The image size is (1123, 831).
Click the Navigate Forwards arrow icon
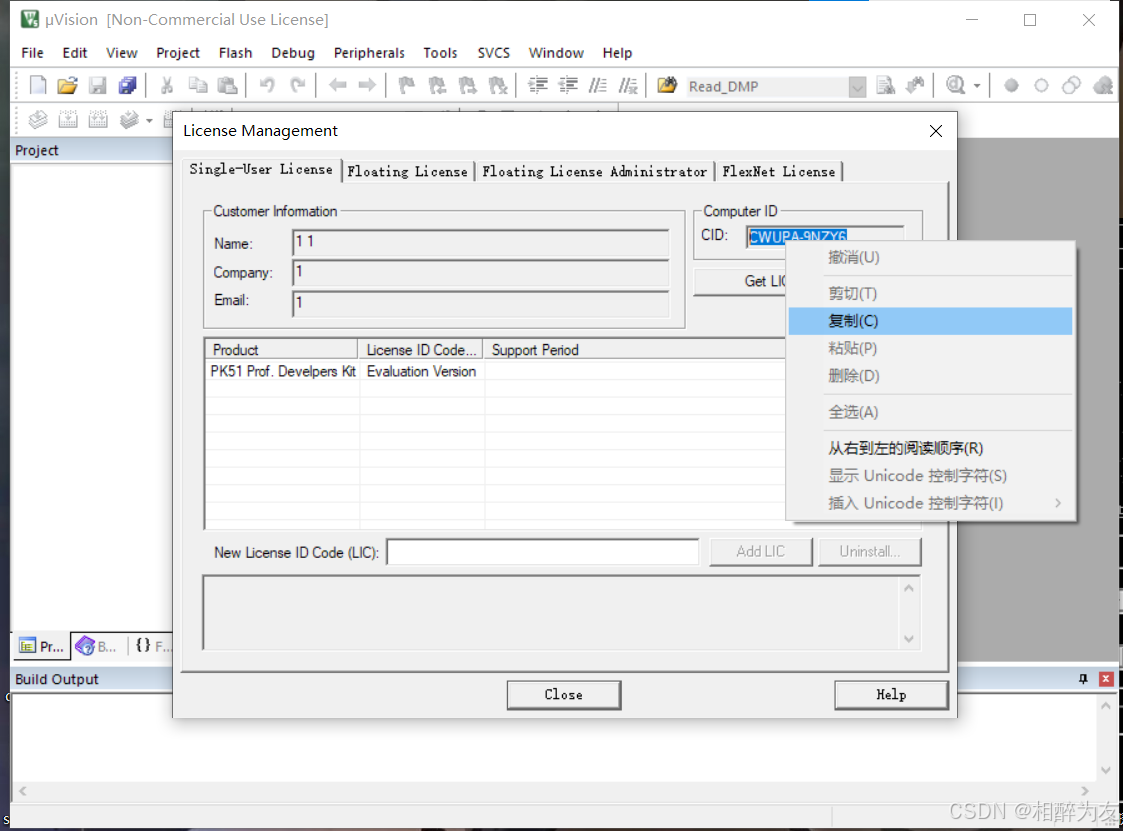(367, 86)
